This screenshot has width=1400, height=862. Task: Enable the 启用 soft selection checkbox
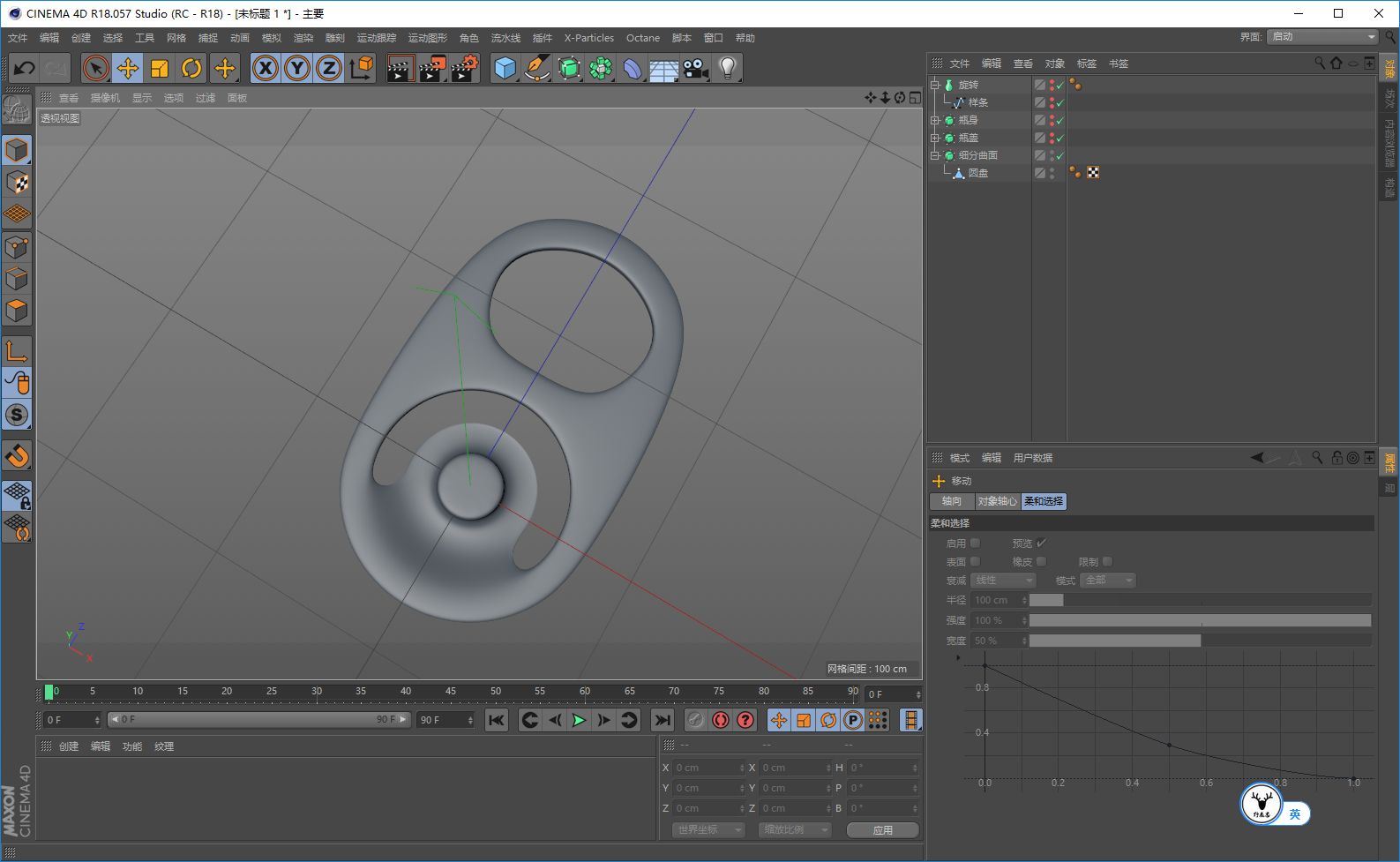point(975,543)
